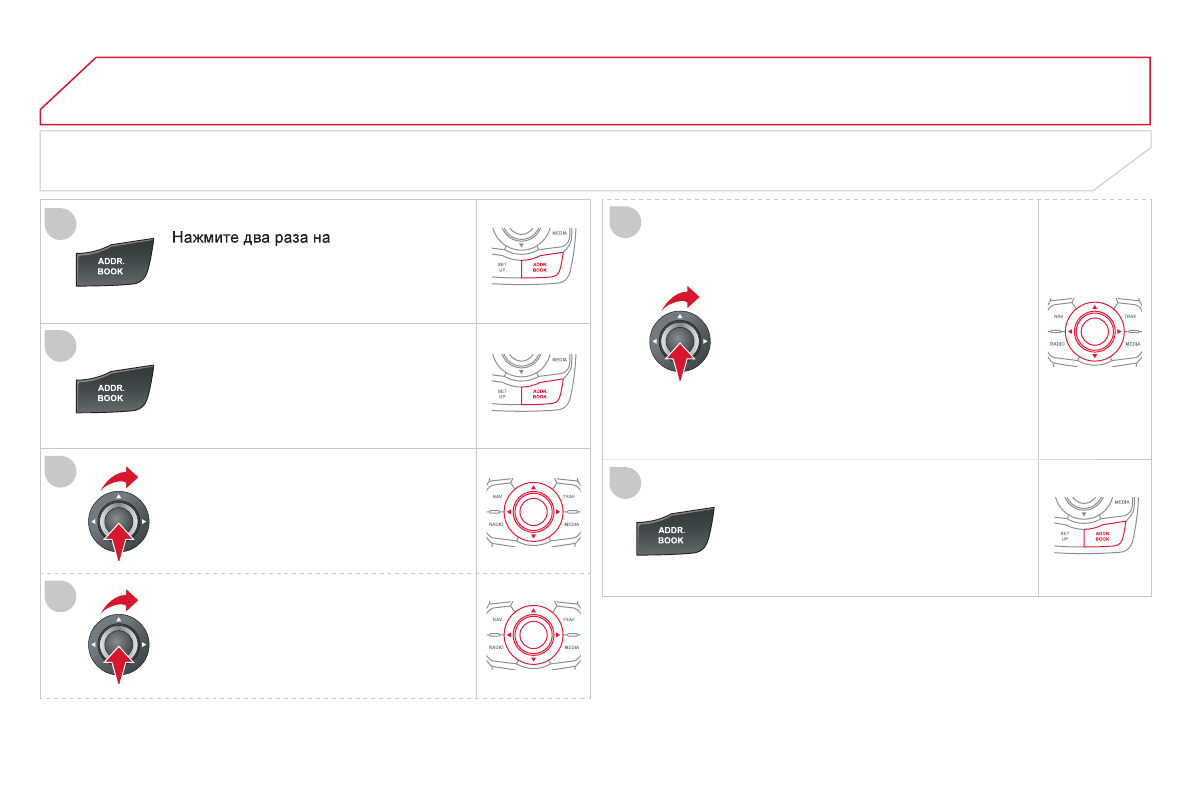The image size is (1191, 794).
Task: Click the red up arrow on the fourth-step dial
Action: (118, 659)
